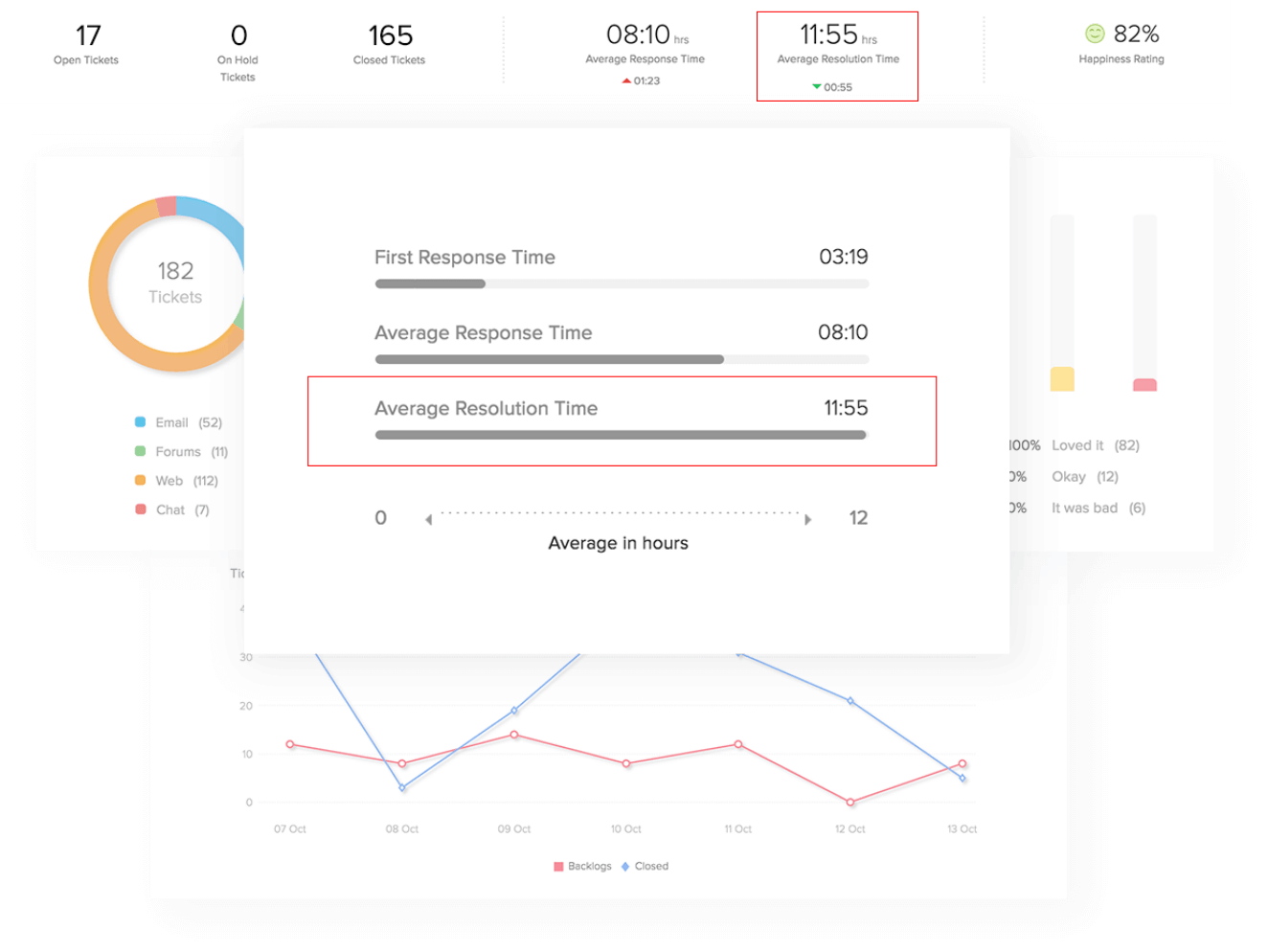Click the Backlogs data point at 10 Oct

tap(626, 763)
